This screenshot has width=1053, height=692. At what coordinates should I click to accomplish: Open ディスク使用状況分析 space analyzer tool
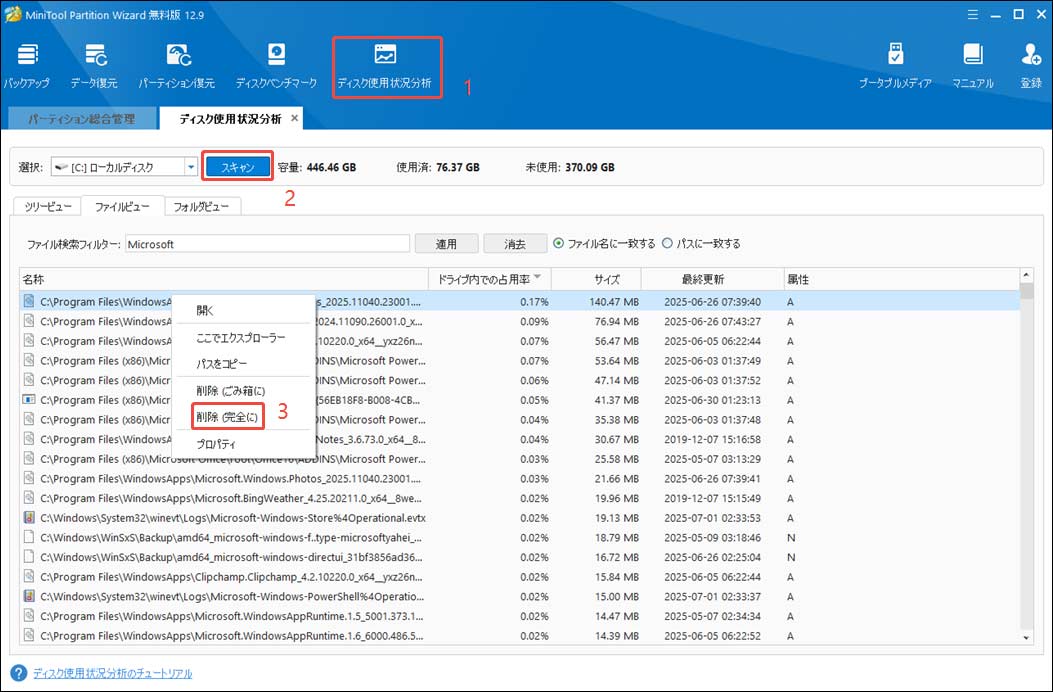coord(385,67)
